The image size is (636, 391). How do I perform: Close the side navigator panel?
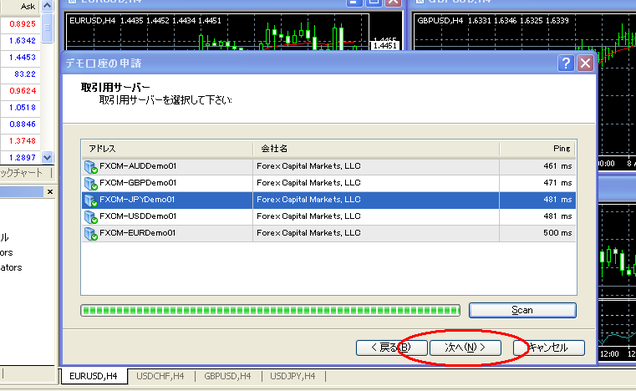(x=50, y=191)
